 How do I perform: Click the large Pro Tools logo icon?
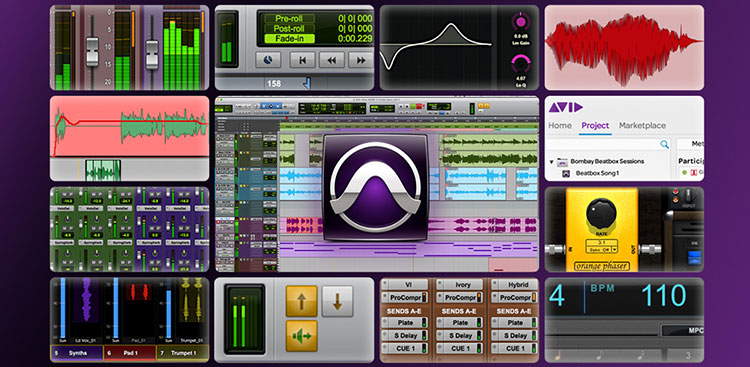tap(375, 187)
